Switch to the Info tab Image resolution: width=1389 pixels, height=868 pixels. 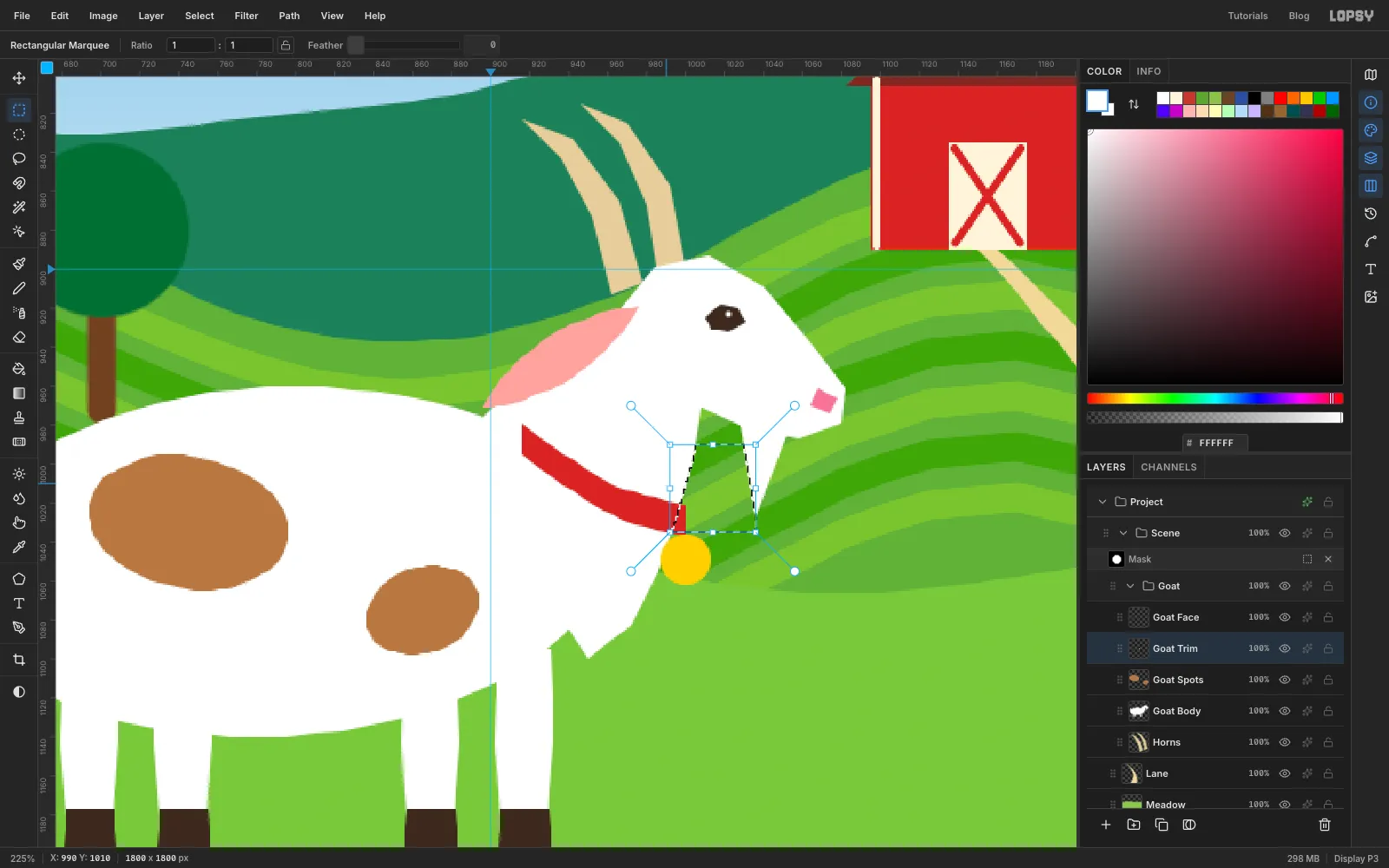(1149, 71)
